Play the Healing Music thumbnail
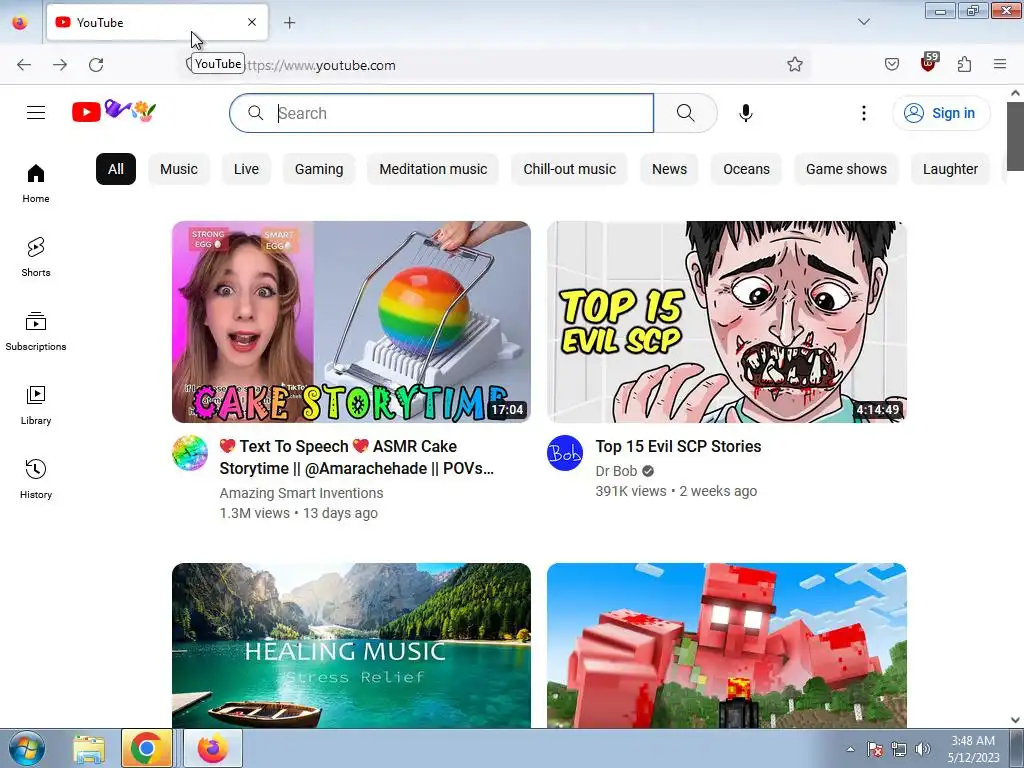Viewport: 1024px width, 768px height. tap(351, 645)
